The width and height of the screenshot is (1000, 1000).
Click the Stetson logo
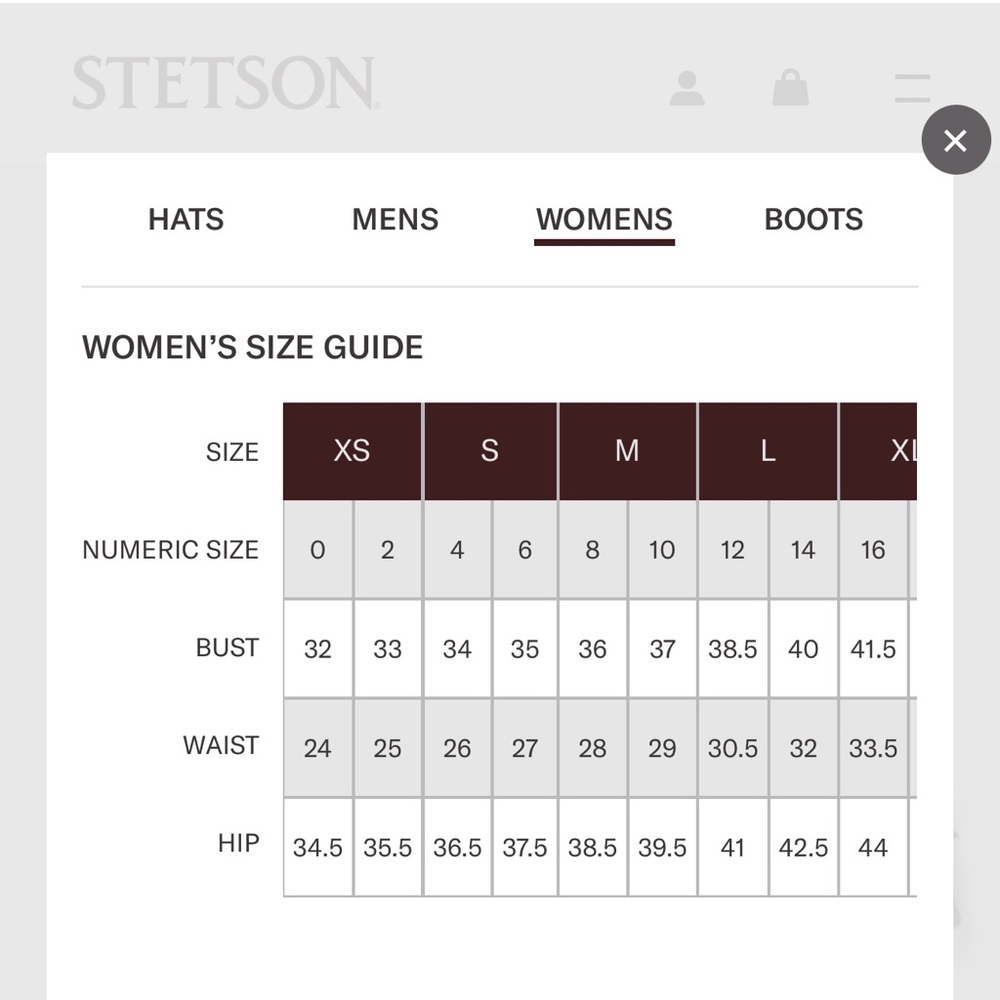coord(225,83)
